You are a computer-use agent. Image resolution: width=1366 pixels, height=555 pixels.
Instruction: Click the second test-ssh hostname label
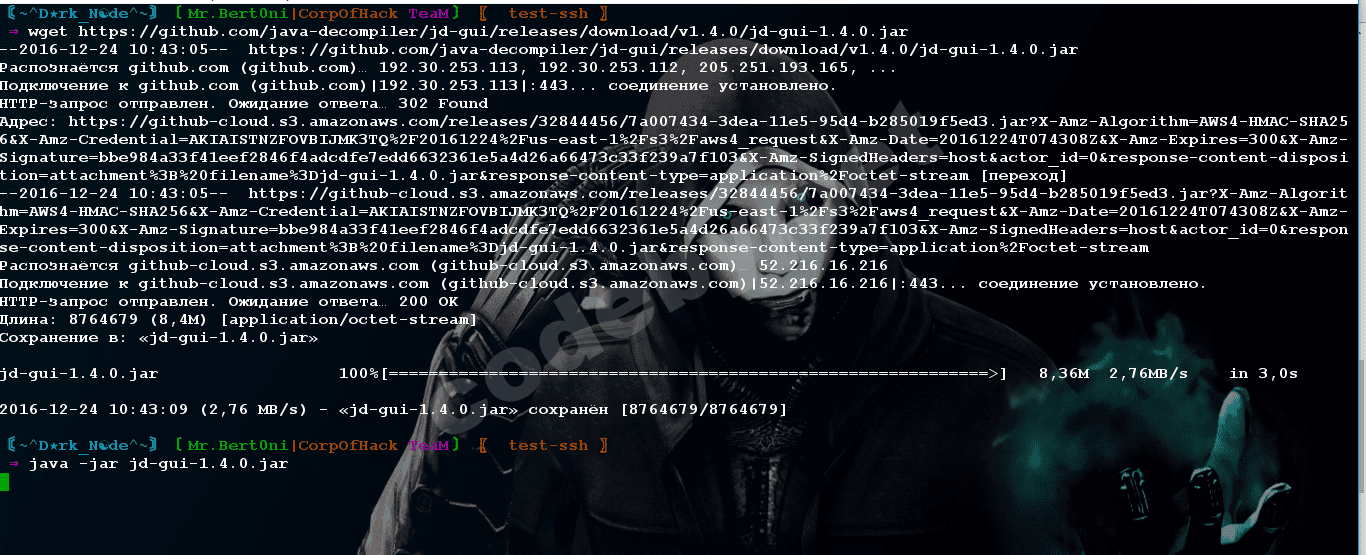click(547, 444)
